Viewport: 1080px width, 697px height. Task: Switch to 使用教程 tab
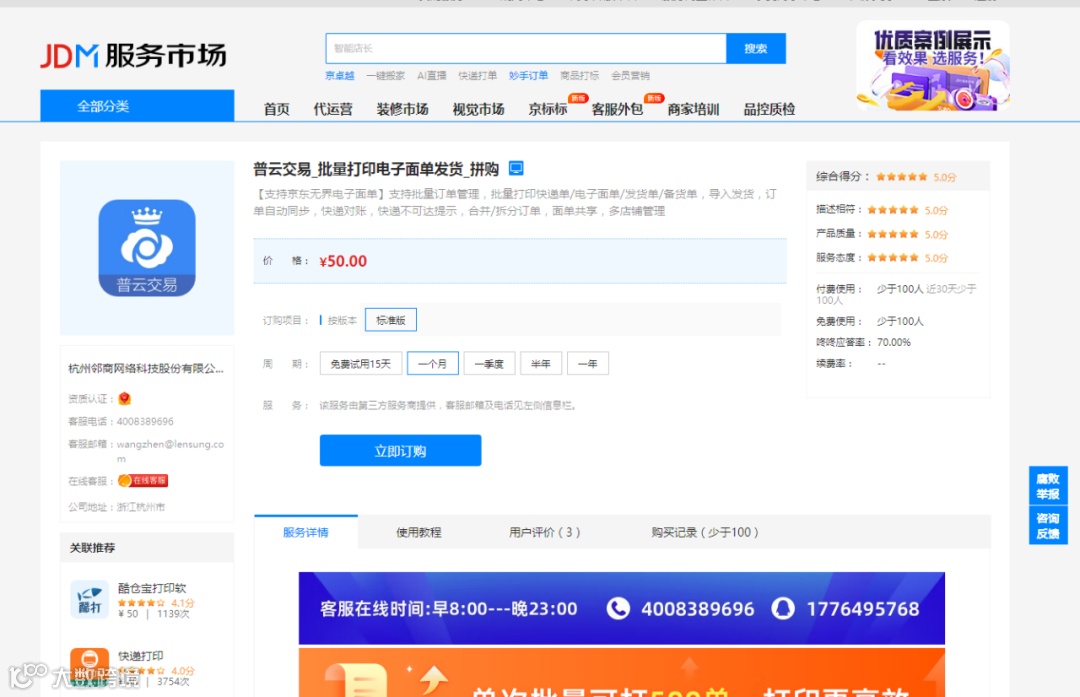[419, 532]
